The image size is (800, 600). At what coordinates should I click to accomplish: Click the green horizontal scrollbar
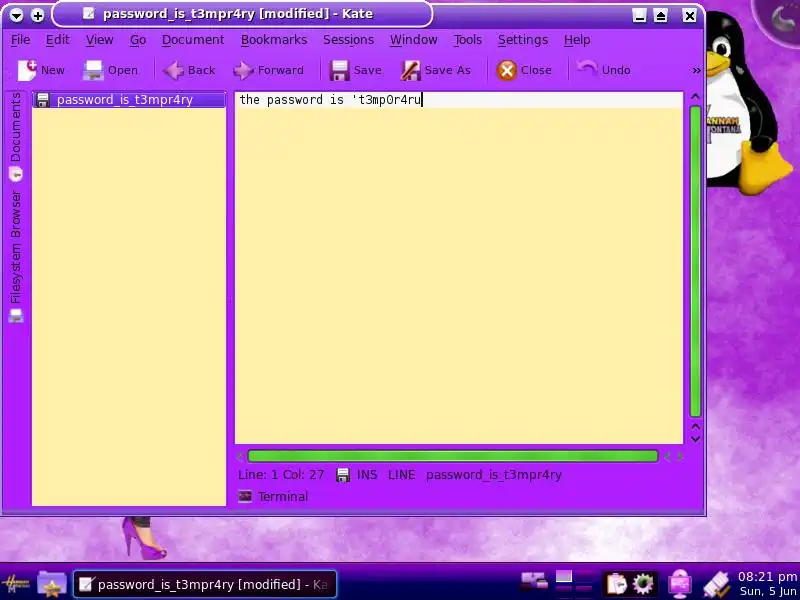click(x=453, y=456)
